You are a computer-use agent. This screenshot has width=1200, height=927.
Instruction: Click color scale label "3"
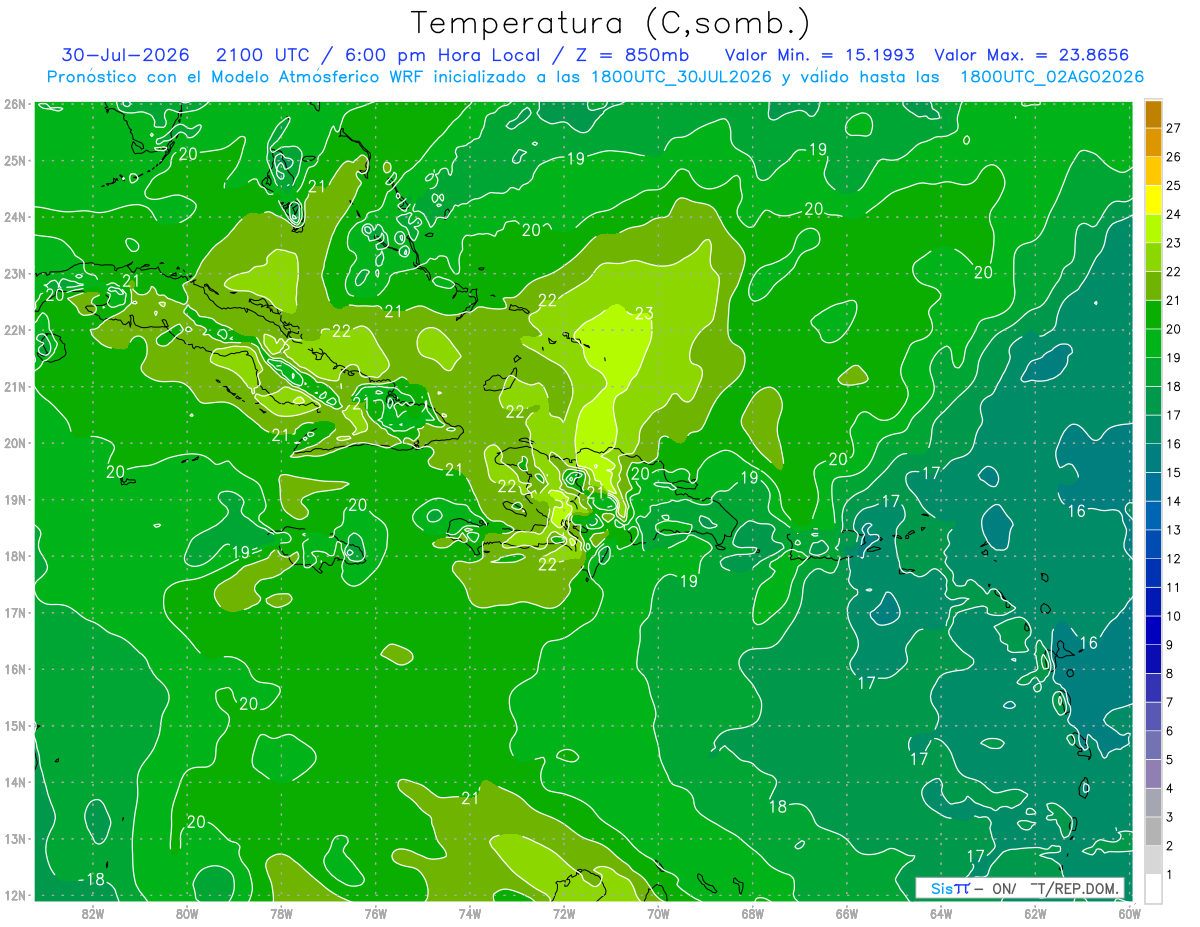pos(1170,817)
